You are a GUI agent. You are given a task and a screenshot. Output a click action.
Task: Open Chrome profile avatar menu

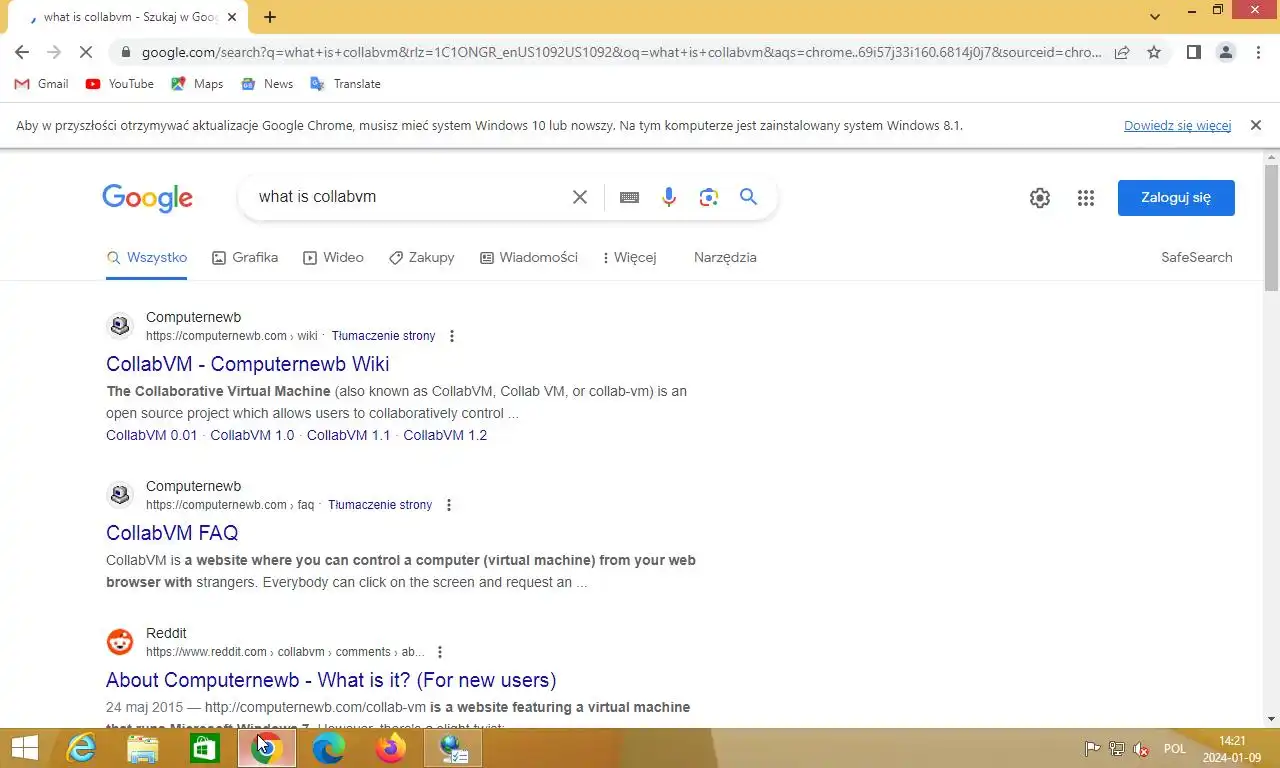[1225, 52]
